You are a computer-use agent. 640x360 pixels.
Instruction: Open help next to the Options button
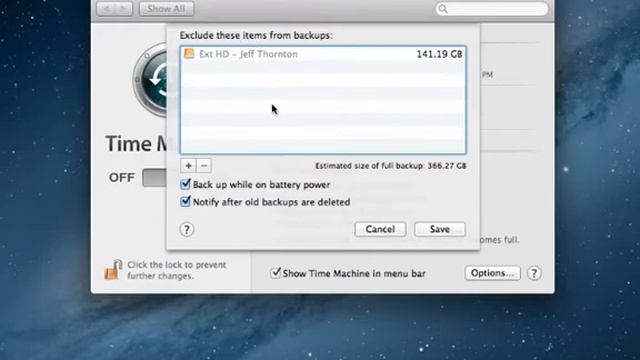click(x=534, y=273)
